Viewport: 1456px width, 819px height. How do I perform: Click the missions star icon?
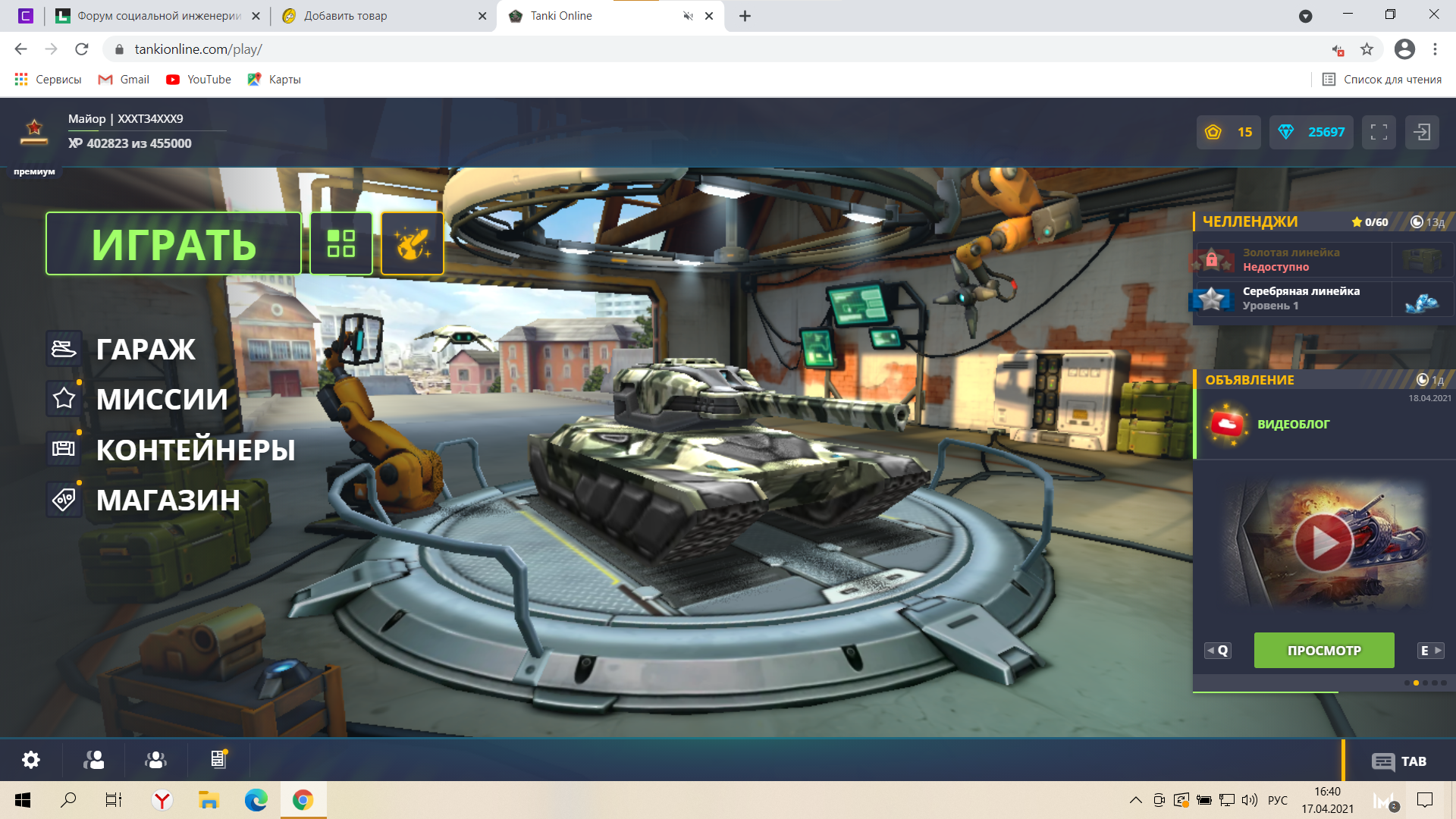tap(64, 399)
